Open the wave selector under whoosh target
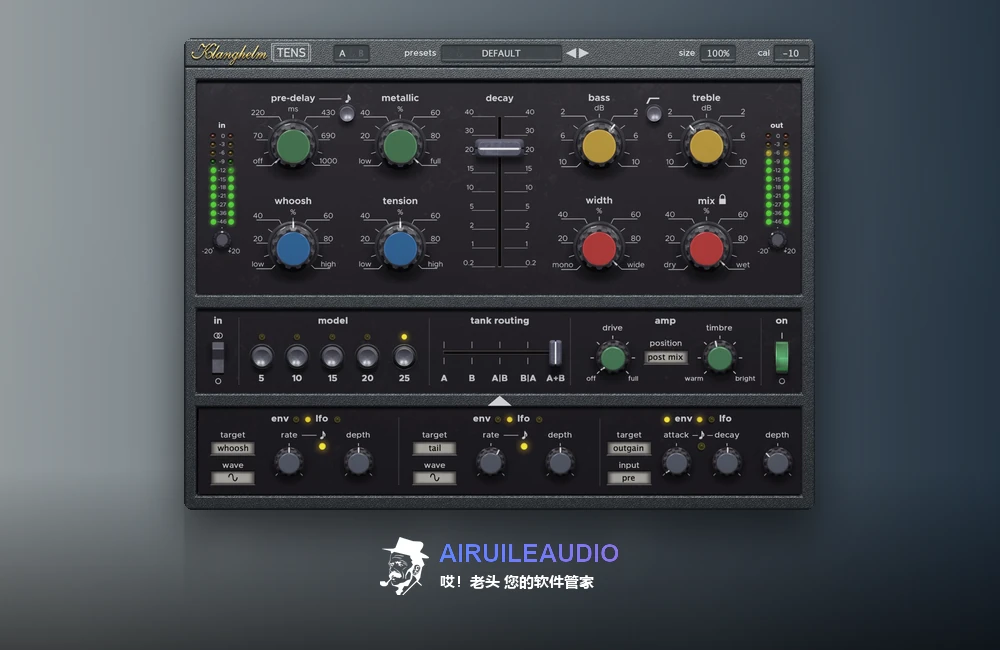Screen dimensions: 1000x650 (233, 478)
